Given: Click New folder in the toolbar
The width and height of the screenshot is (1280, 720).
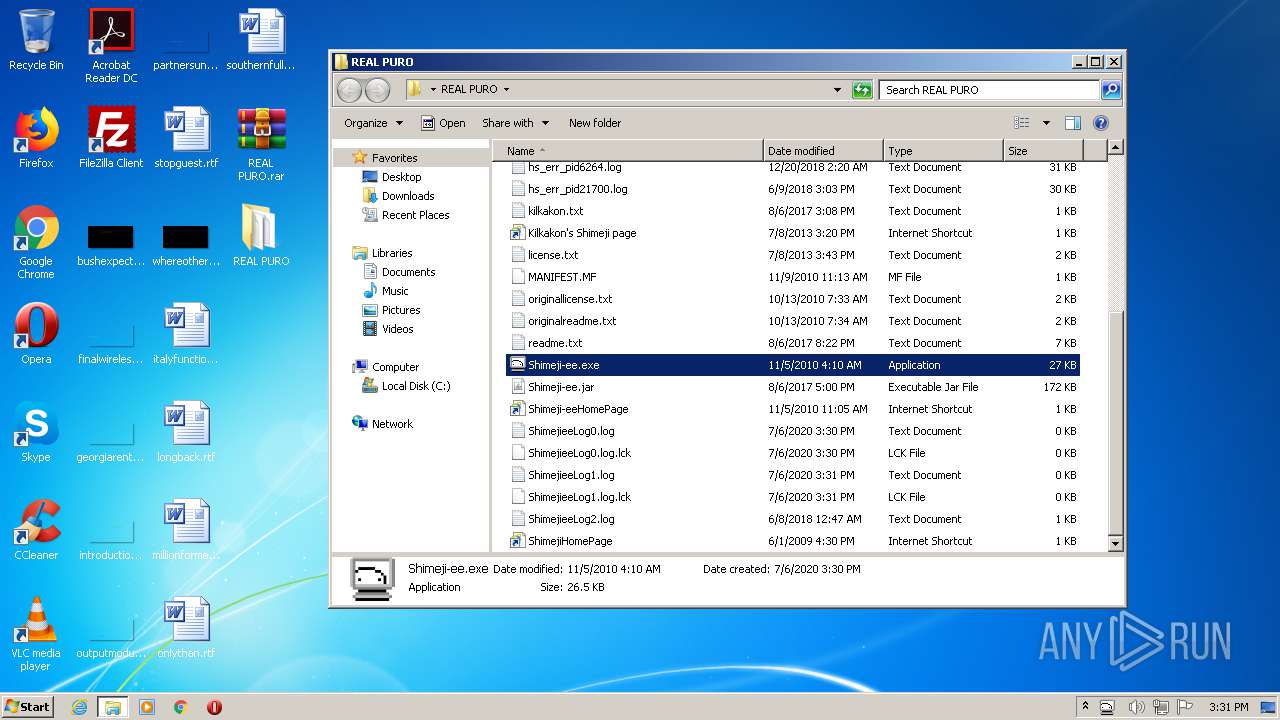Looking at the screenshot, I should tap(595, 123).
